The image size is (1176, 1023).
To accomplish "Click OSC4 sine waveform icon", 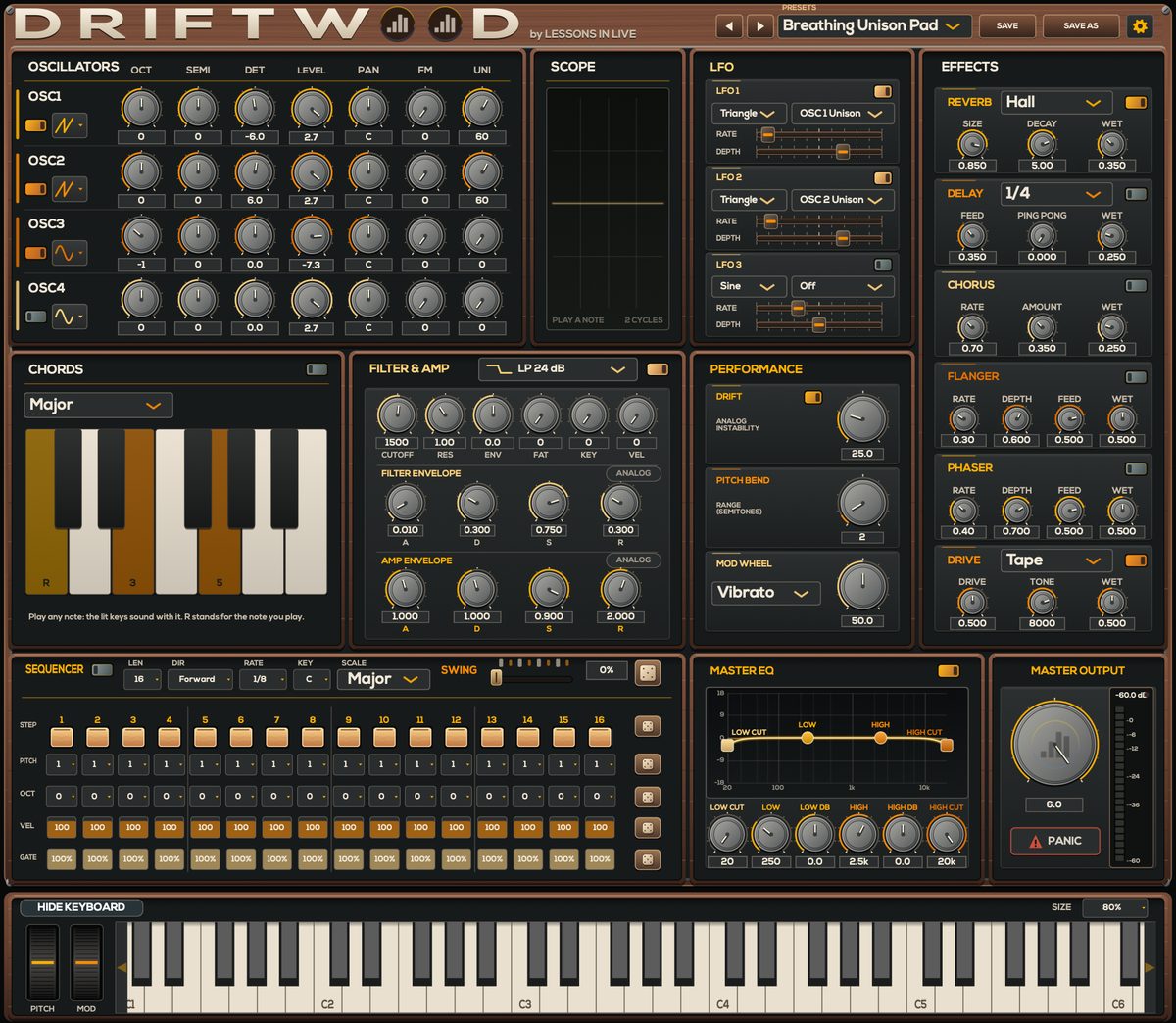I will pos(69,317).
